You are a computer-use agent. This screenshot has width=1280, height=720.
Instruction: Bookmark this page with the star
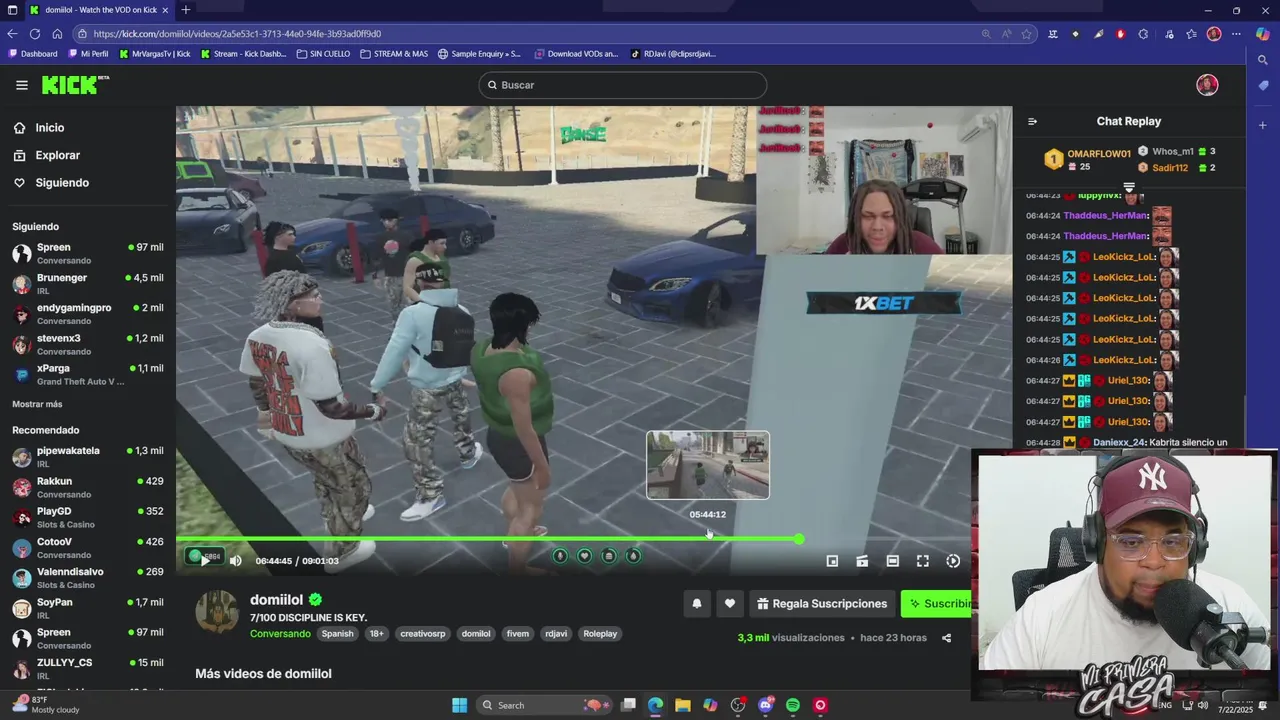tap(1026, 33)
